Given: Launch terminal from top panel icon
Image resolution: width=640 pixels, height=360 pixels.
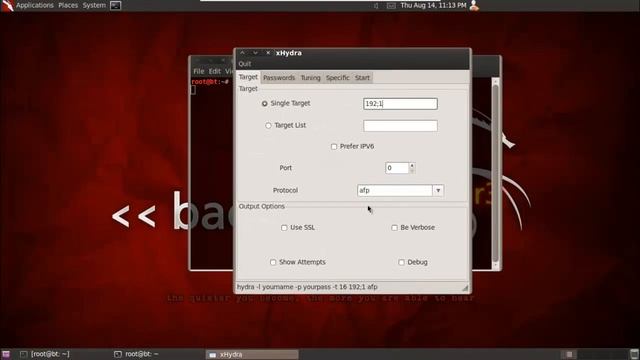Looking at the screenshot, I should pos(116,5).
